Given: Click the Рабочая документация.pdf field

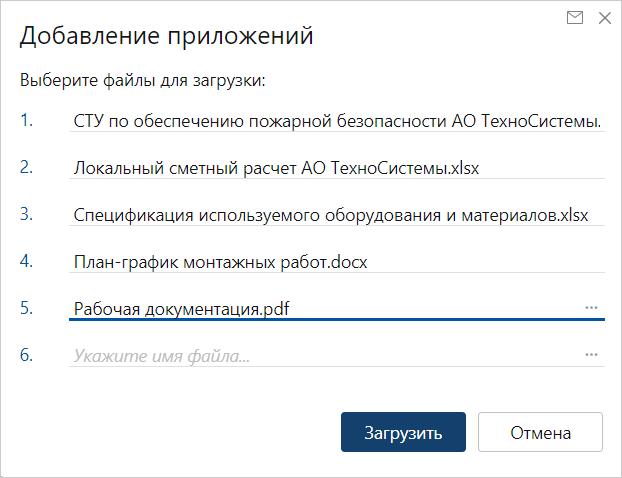Looking at the screenshot, I should pyautogui.click(x=337, y=308).
